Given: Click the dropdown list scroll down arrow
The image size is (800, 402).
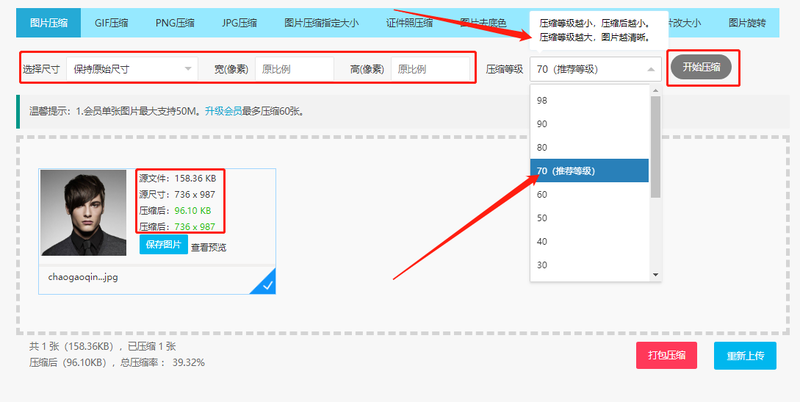Looking at the screenshot, I should (656, 275).
